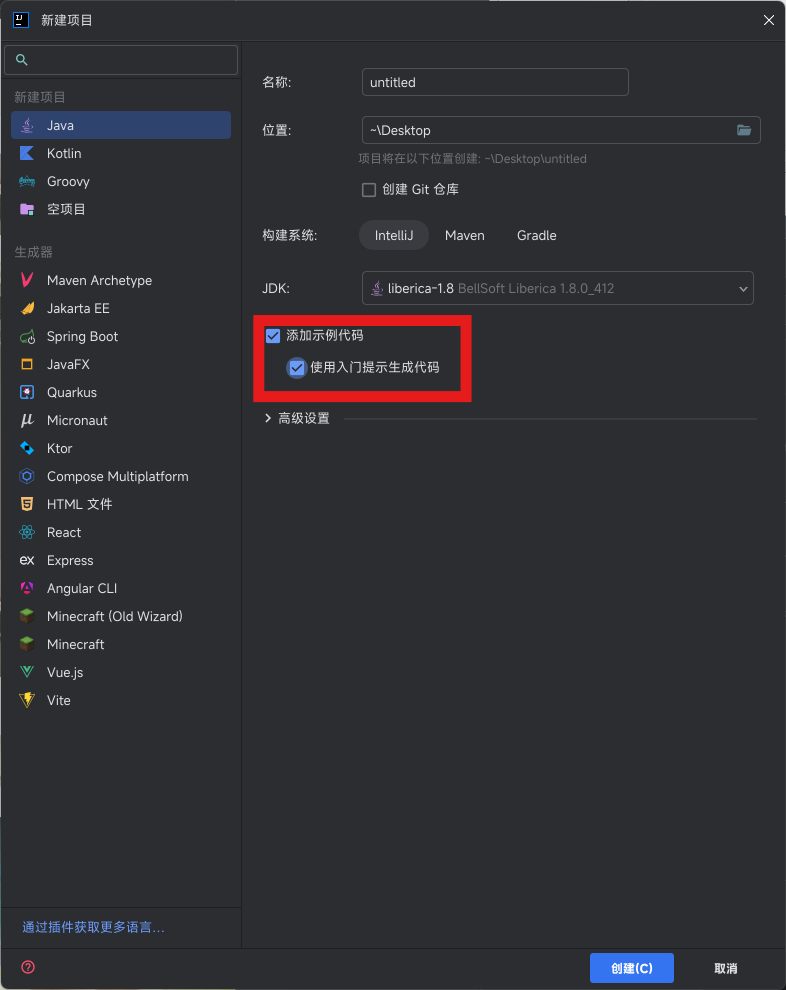Uncheck the 添加示例代码 checkbox

click(273, 335)
